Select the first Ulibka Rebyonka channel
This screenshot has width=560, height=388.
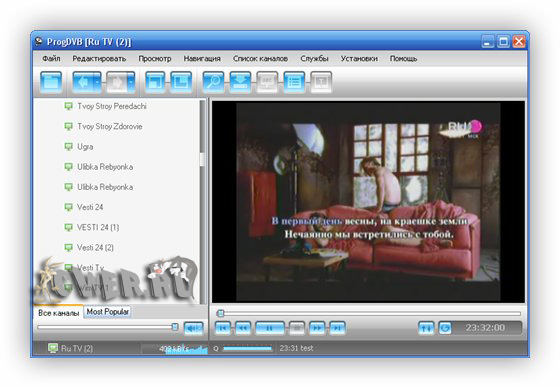click(x=105, y=167)
